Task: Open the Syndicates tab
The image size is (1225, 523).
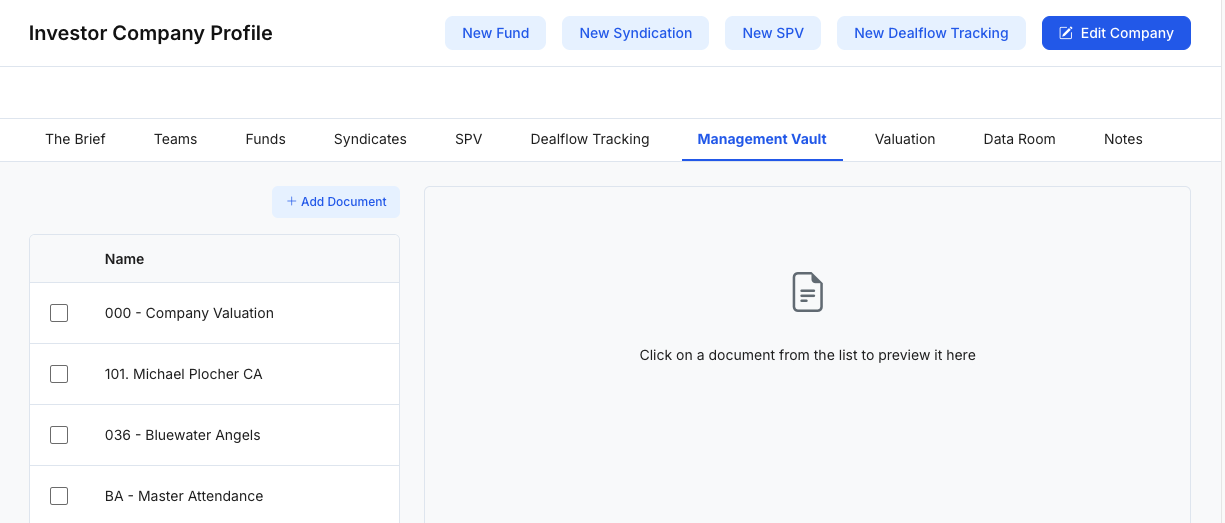Action: pos(370,139)
